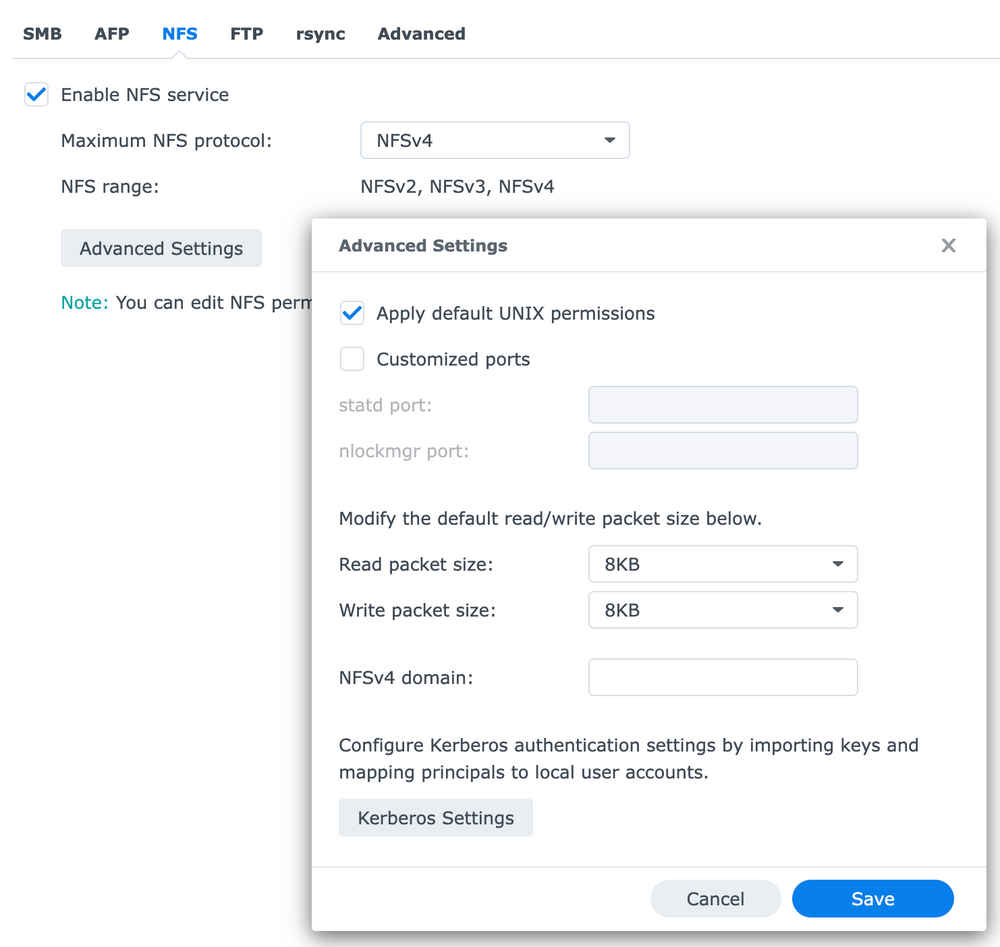Select the NFS tab
This screenshot has width=1000, height=947.
179,33
